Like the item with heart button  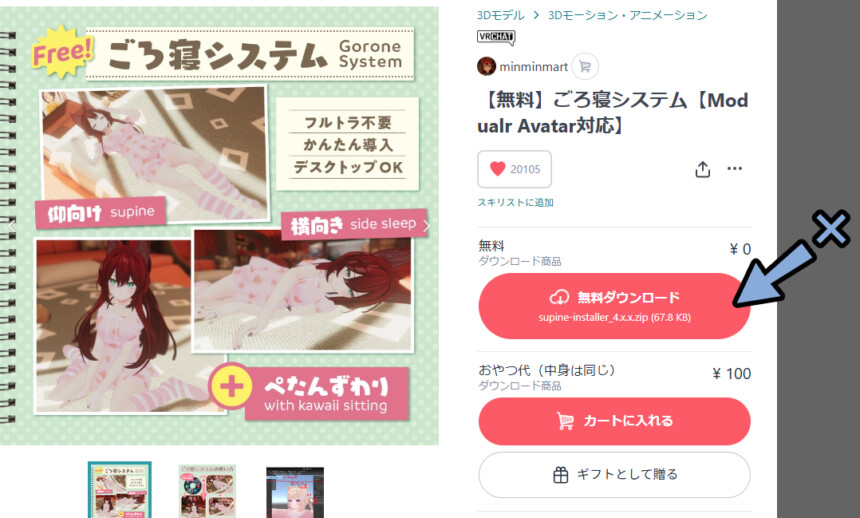(x=514, y=169)
